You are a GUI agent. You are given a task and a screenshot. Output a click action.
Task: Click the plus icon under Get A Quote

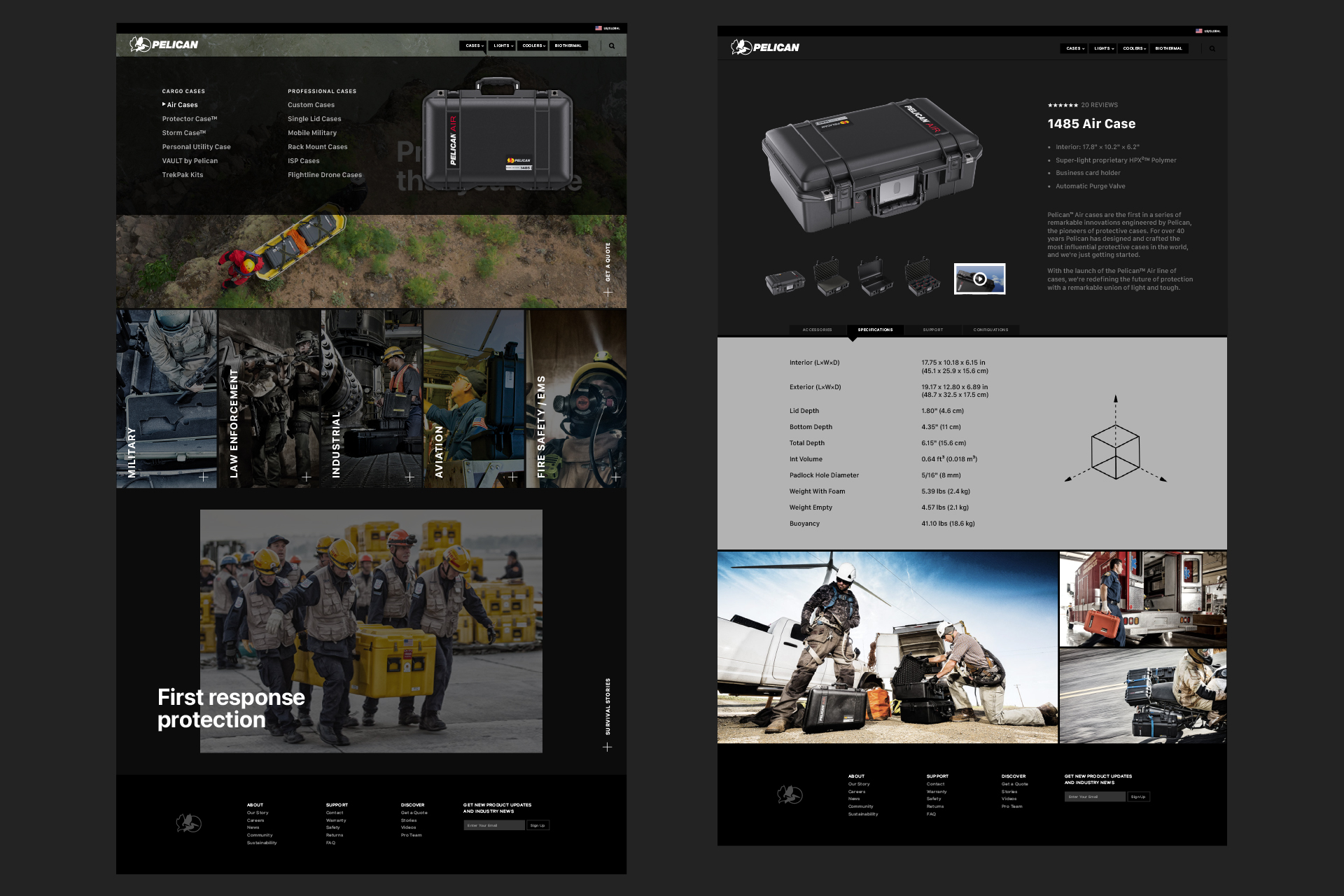(x=608, y=292)
